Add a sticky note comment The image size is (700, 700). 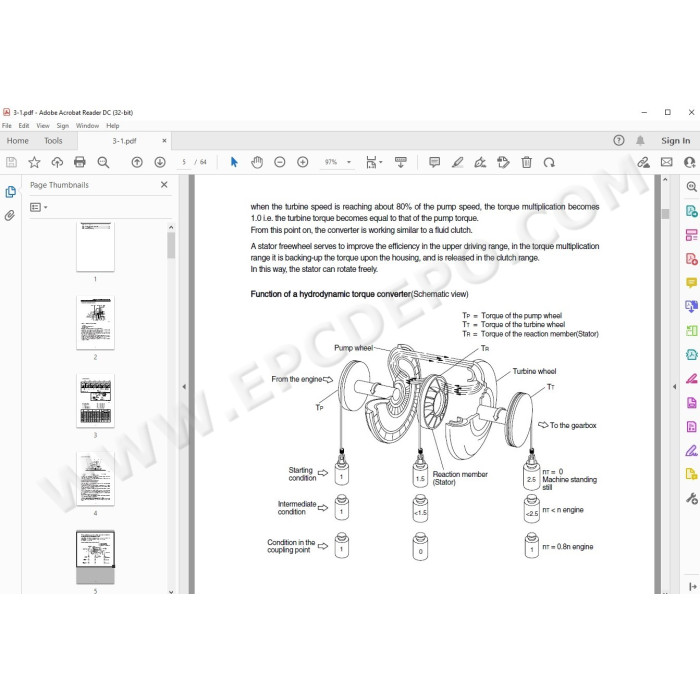click(434, 162)
